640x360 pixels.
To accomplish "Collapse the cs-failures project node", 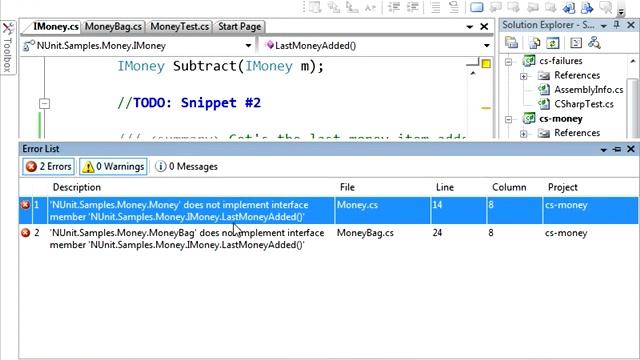I will click(509, 62).
